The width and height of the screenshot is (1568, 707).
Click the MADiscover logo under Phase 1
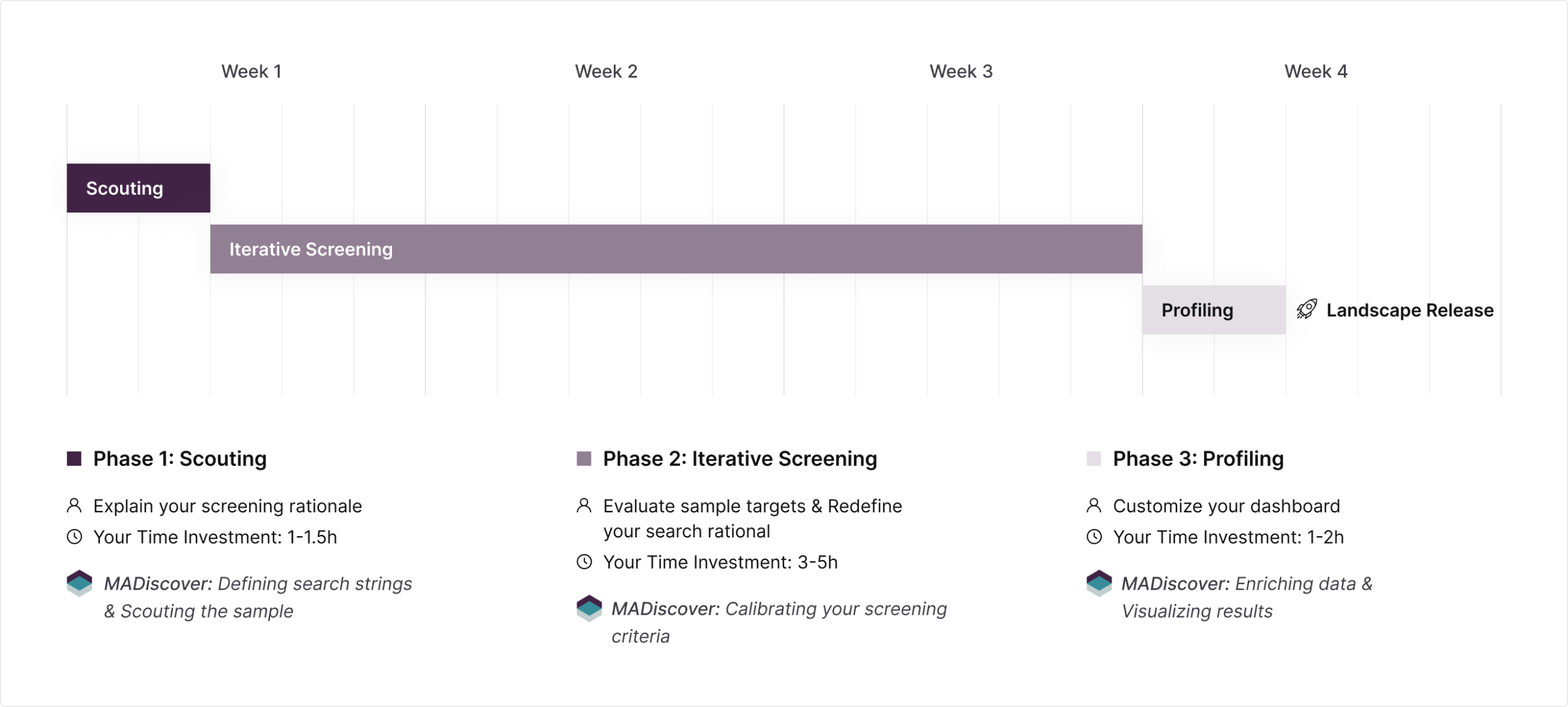tap(80, 583)
